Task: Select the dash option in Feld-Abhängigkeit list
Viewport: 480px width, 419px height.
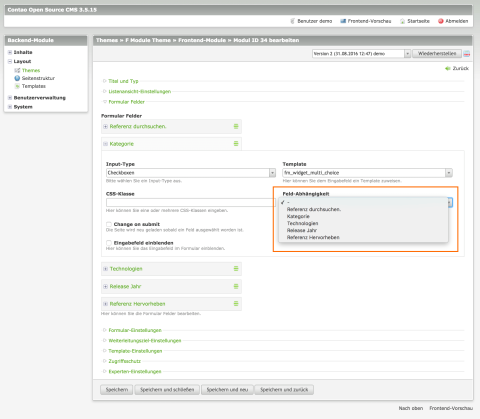Action: (x=363, y=202)
